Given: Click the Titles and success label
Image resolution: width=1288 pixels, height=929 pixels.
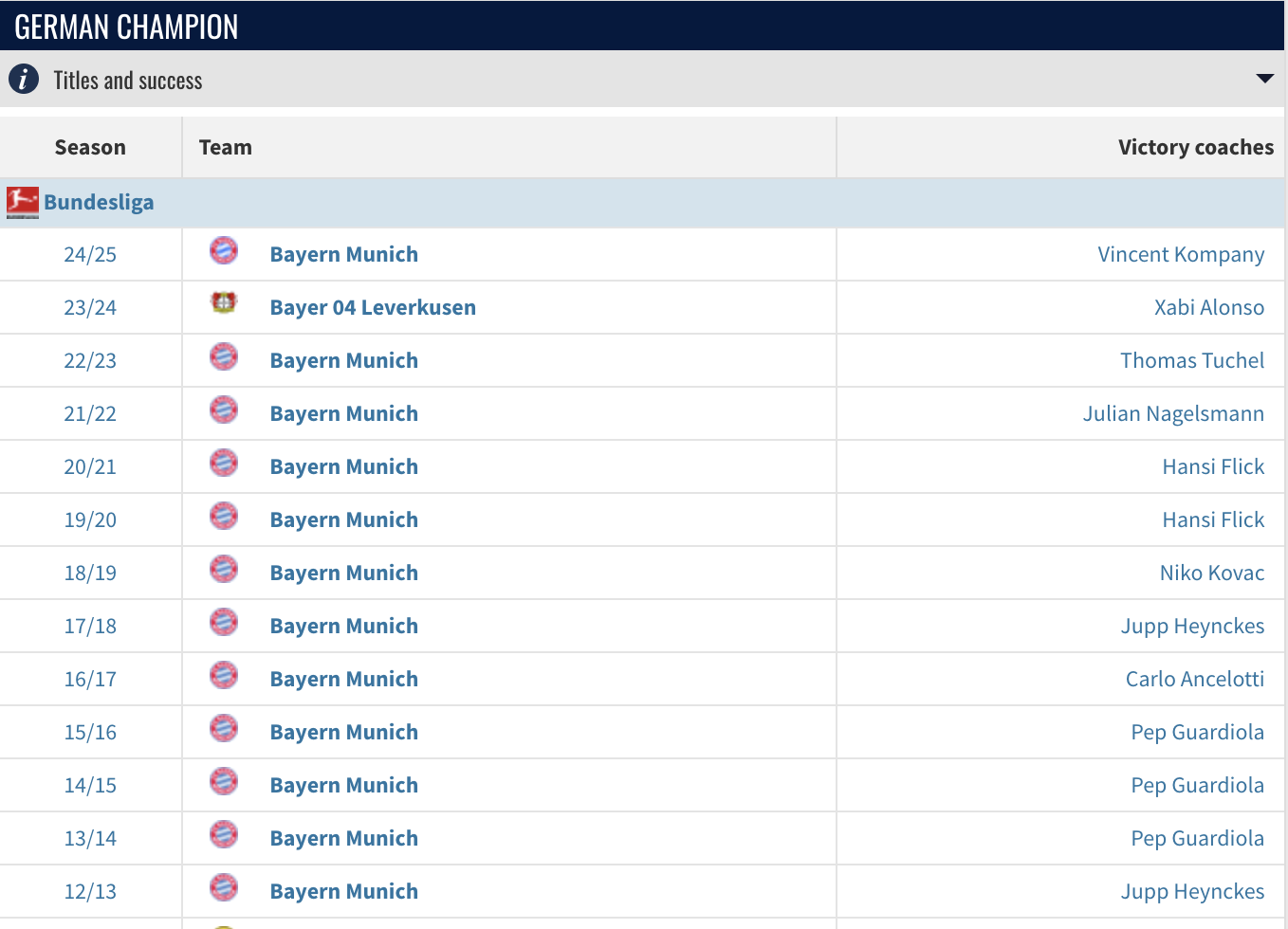Looking at the screenshot, I should 128,80.
